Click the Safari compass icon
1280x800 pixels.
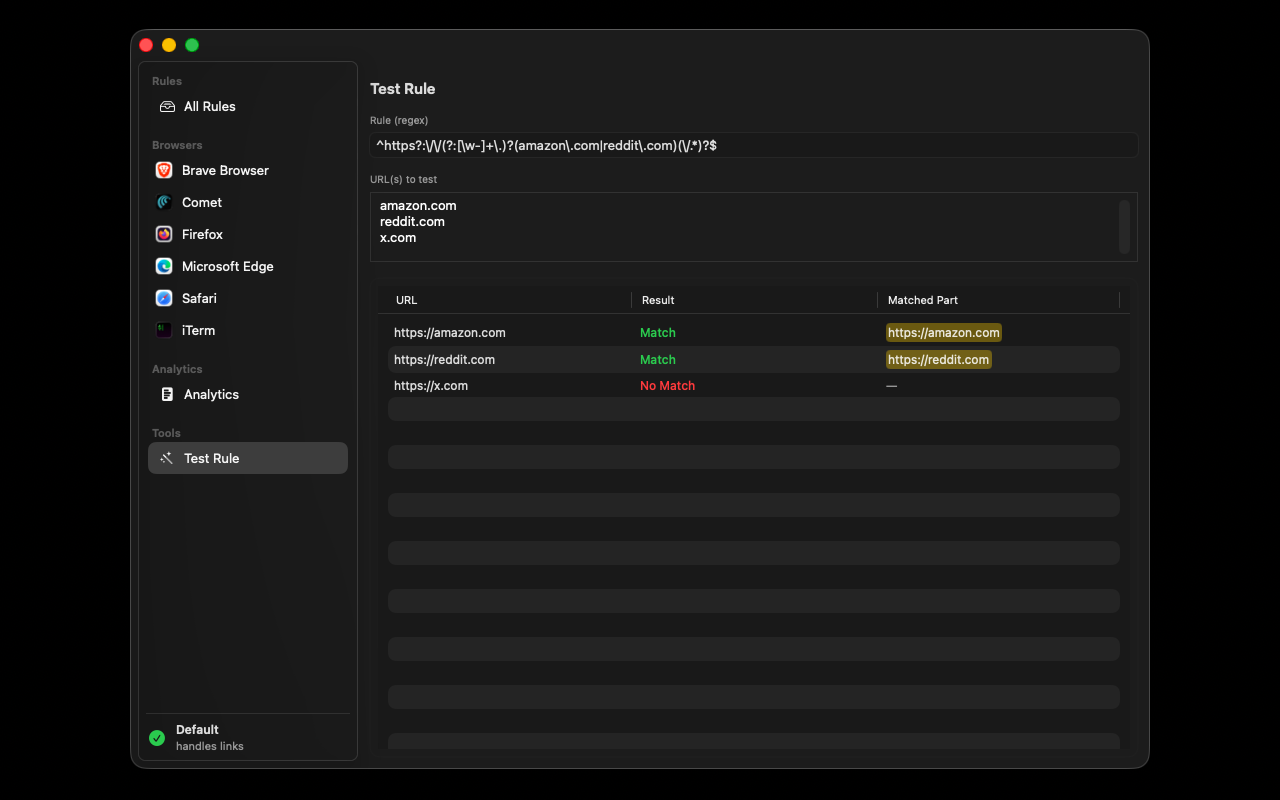(164, 299)
